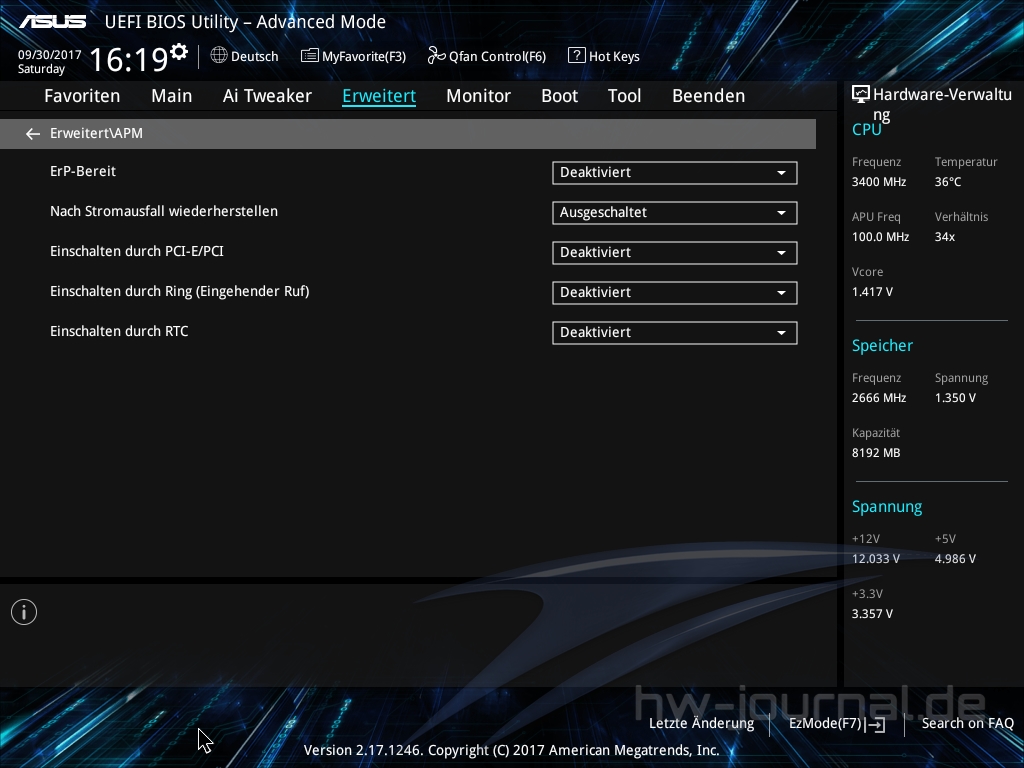Click the info circle icon
1024x768 pixels.
pyautogui.click(x=24, y=612)
